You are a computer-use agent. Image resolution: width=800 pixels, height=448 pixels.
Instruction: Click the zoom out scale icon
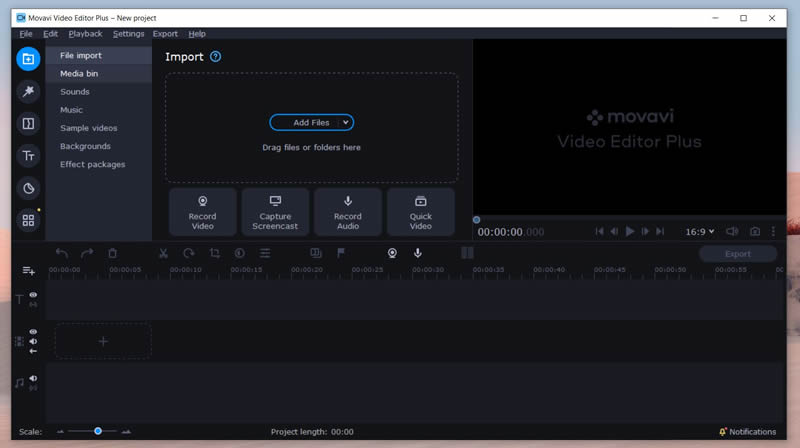tap(60, 432)
